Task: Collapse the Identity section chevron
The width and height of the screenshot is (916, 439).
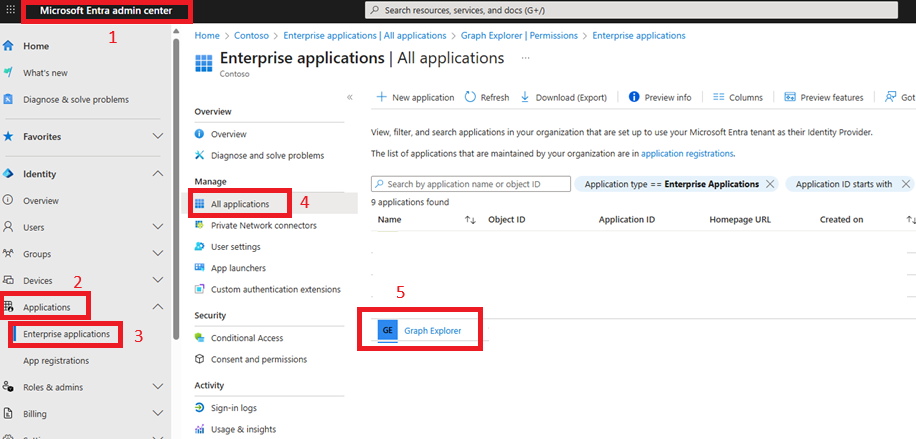Action: (x=158, y=174)
